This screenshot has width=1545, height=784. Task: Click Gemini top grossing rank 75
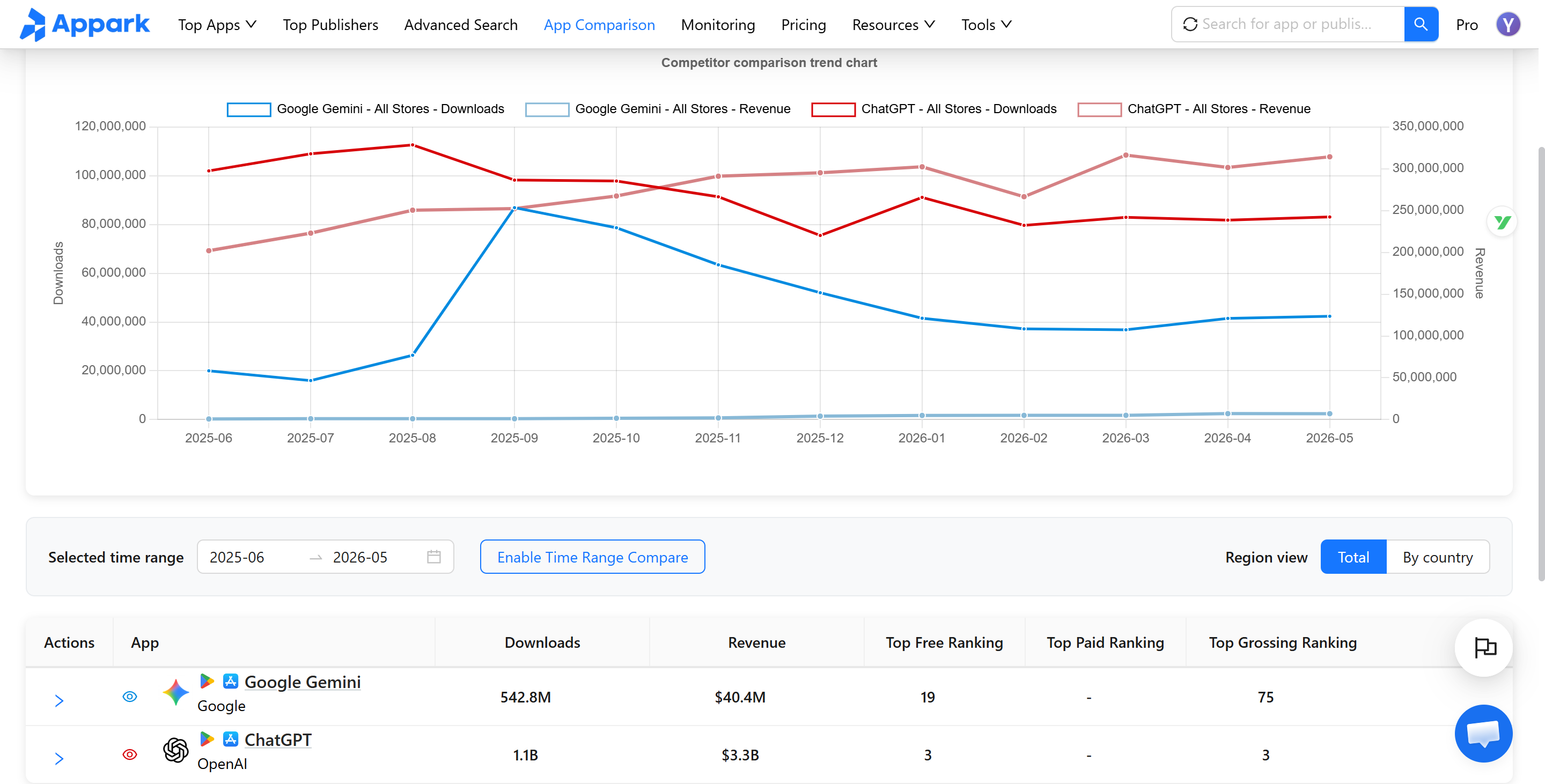pos(1266,697)
